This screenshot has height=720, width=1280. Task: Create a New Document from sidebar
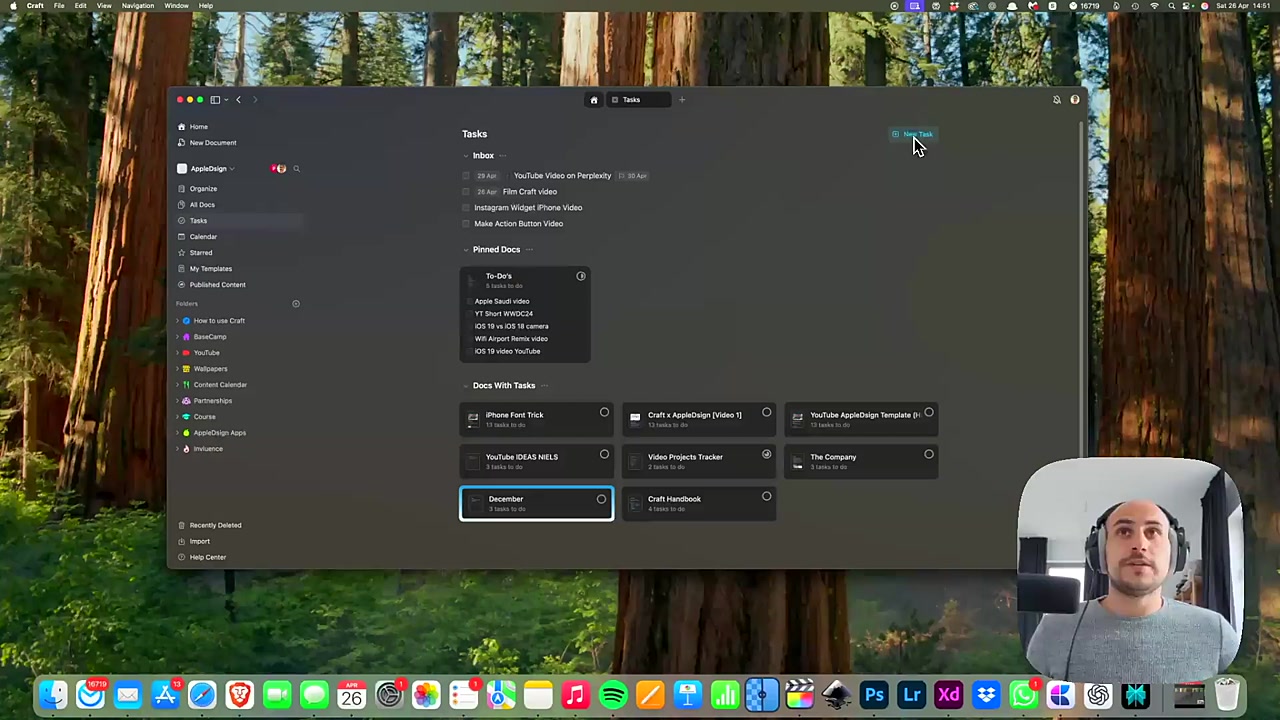pyautogui.click(x=212, y=143)
